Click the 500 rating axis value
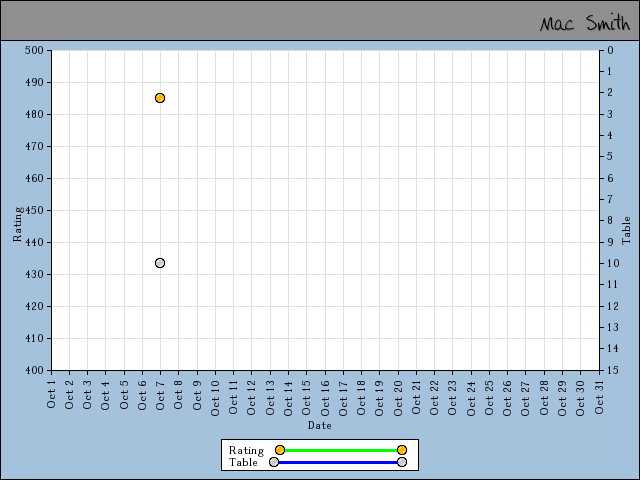Image resolution: width=640 pixels, height=480 pixels. point(35,50)
